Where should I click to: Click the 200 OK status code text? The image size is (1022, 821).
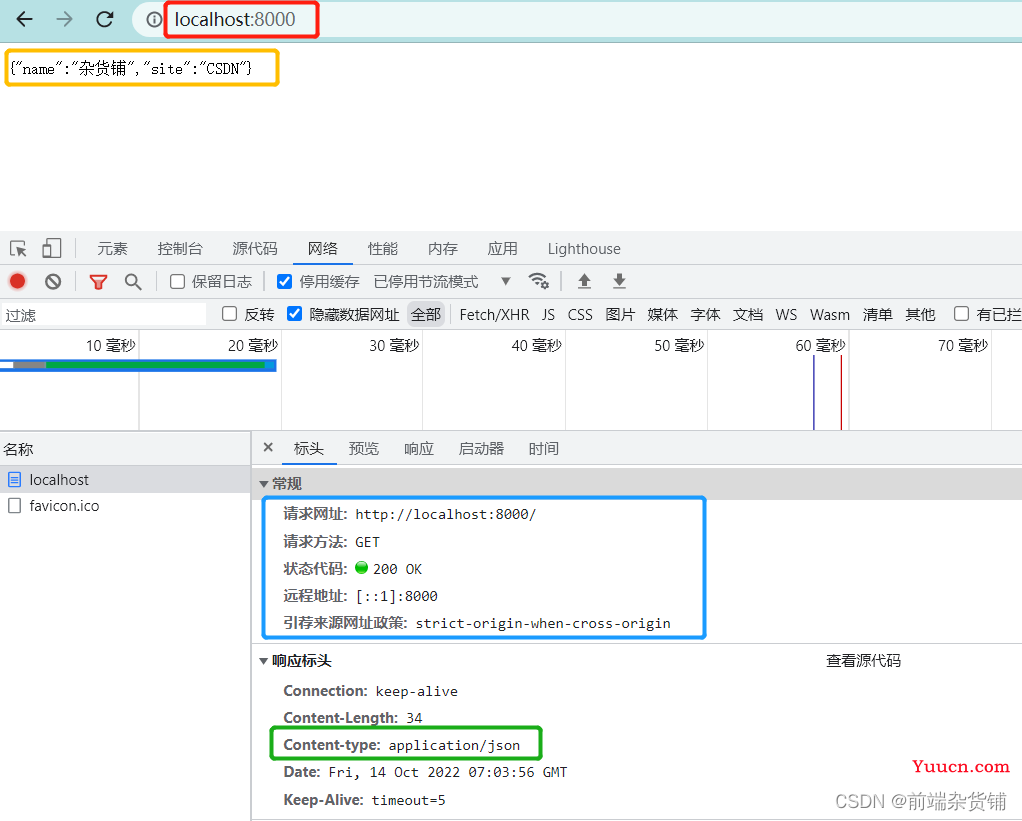(x=397, y=569)
